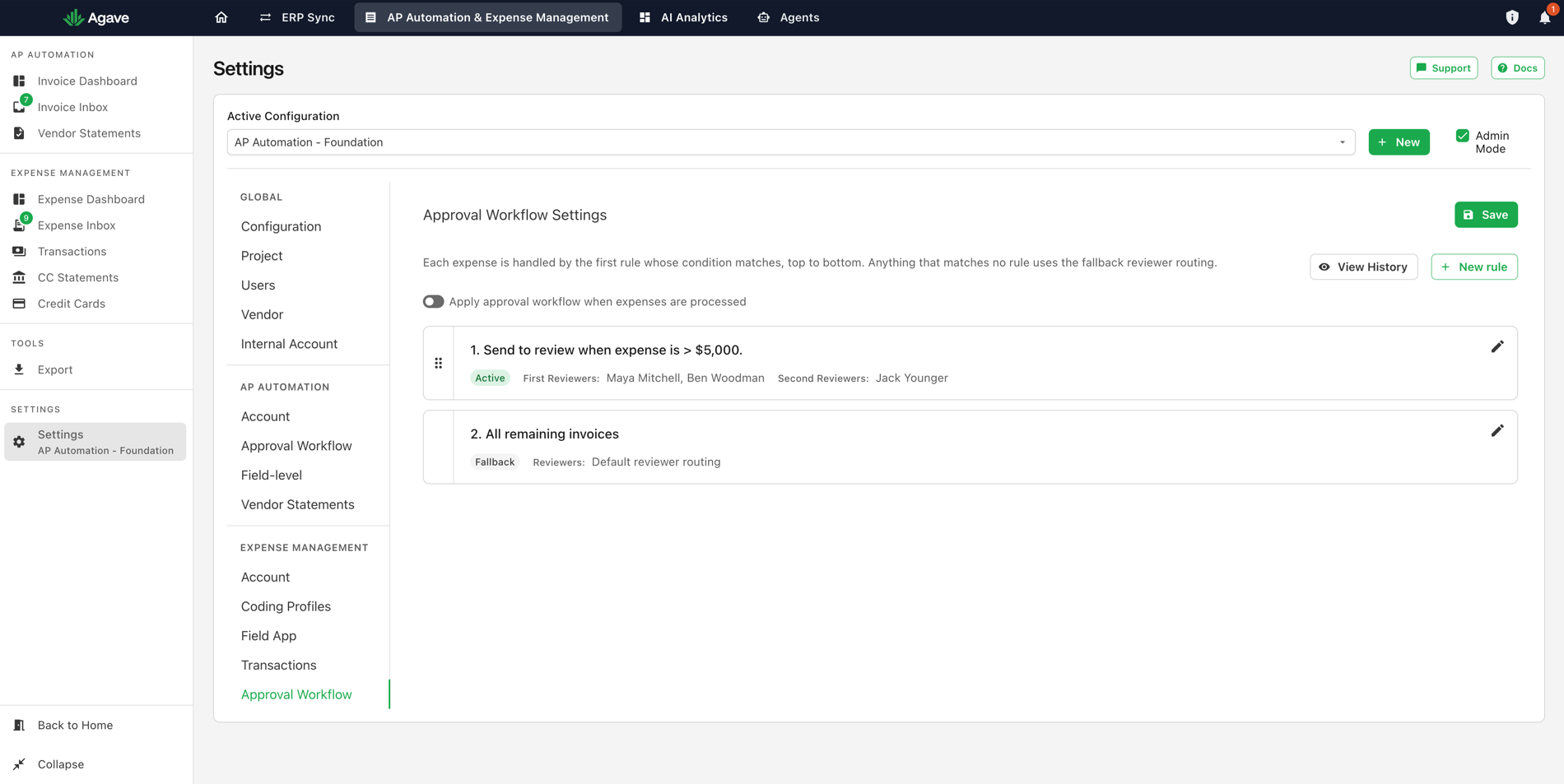1564x784 pixels.
Task: Click the Fallback badge on rule 2
Action: pos(495,462)
